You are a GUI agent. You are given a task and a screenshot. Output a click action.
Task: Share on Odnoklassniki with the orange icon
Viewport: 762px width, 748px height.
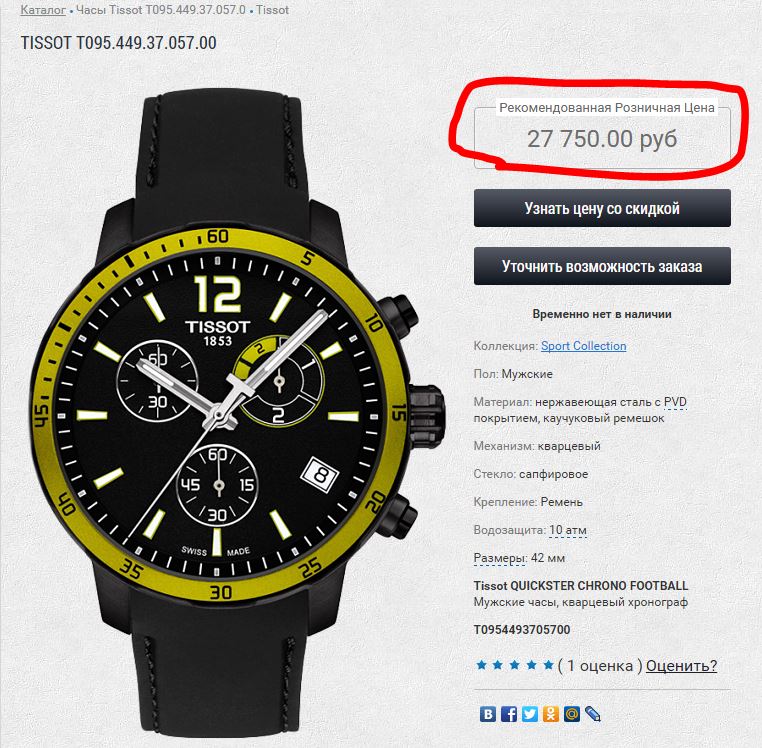pos(551,713)
